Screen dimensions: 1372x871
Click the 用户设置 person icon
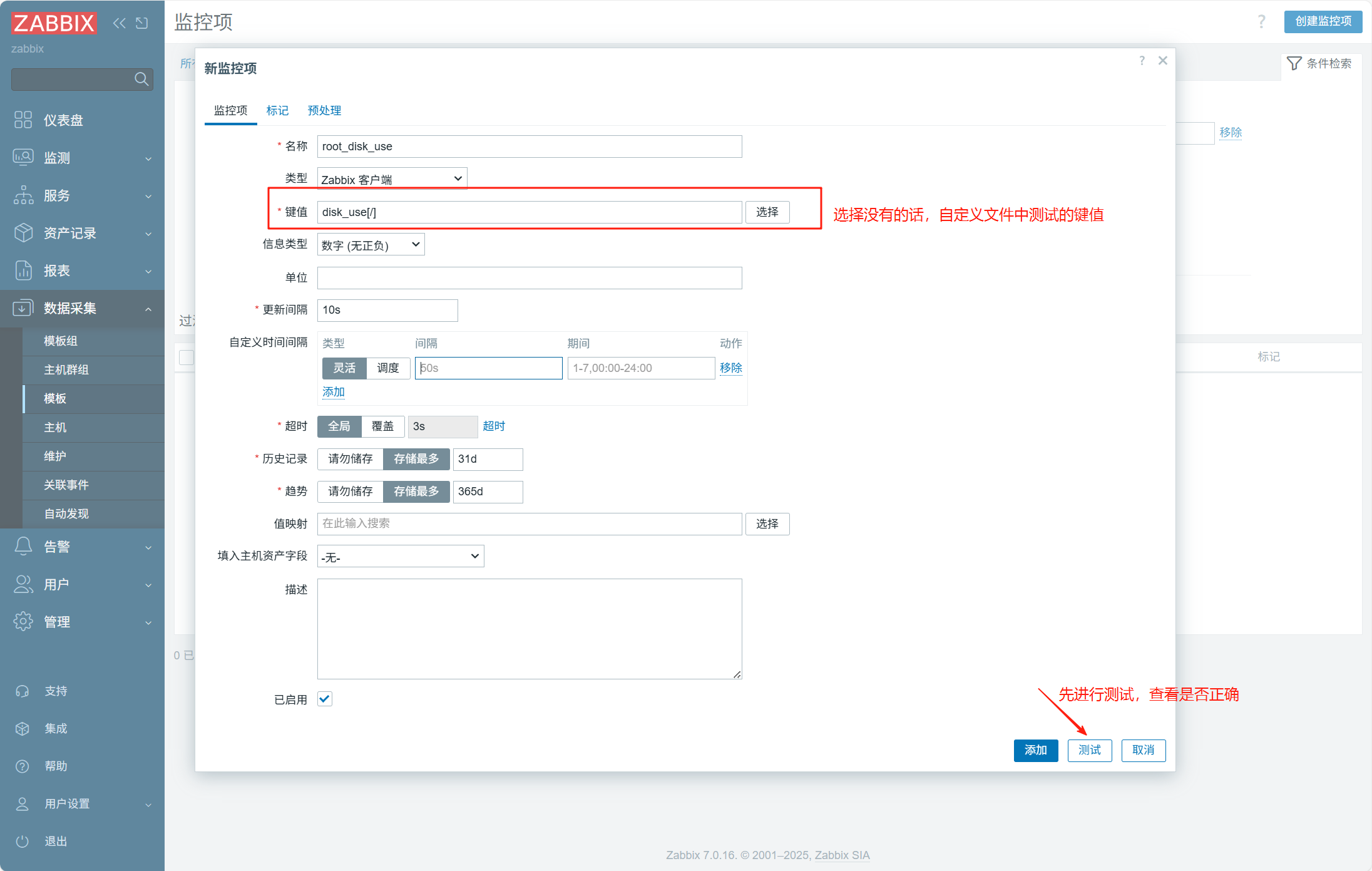coord(23,803)
